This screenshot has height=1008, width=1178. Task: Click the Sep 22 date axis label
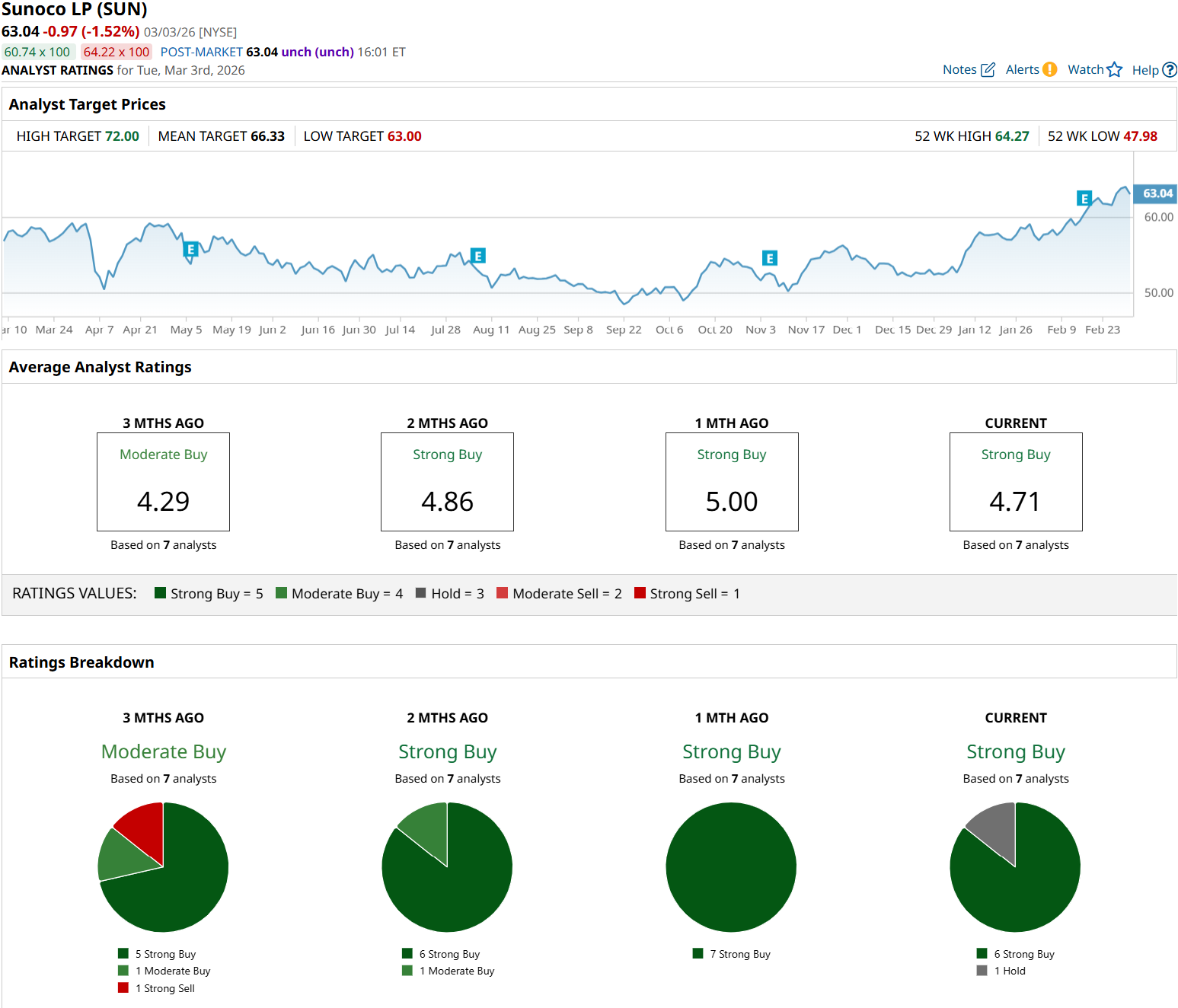click(624, 330)
